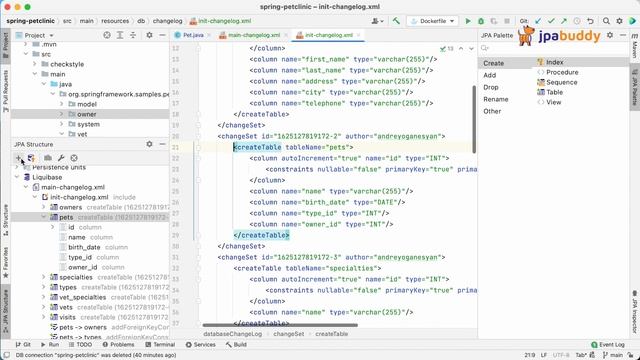
Task: Expand the checkstyle folder in Project tree
Action: click(x=35, y=64)
